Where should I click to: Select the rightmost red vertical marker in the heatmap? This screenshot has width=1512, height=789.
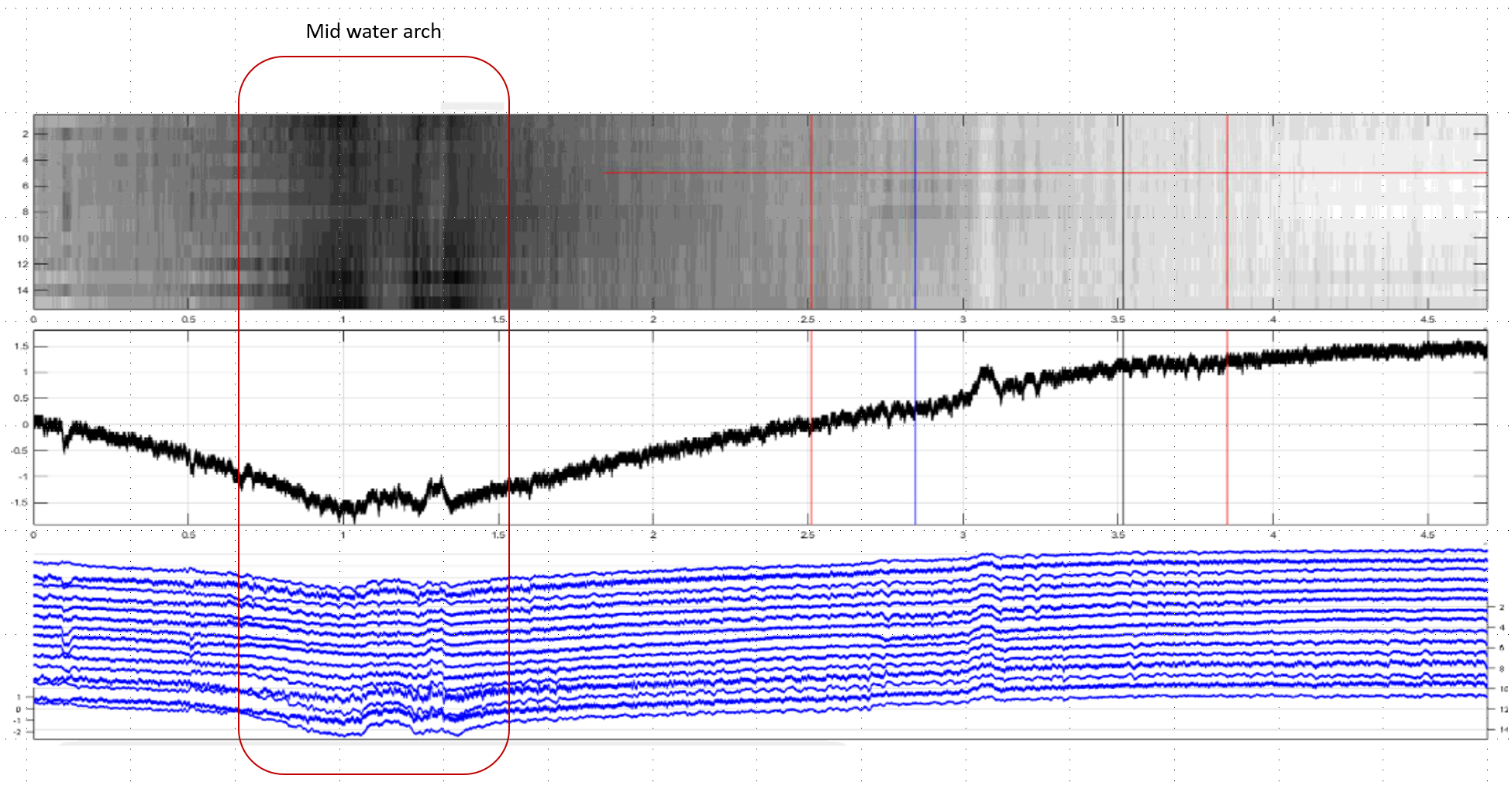tap(1227, 233)
